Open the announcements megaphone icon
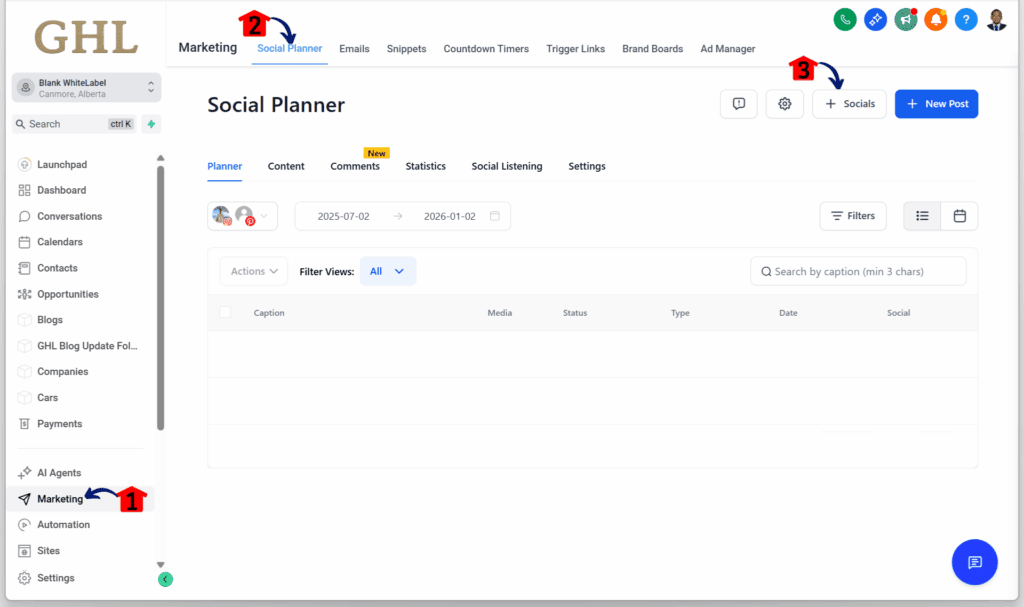 (905, 19)
